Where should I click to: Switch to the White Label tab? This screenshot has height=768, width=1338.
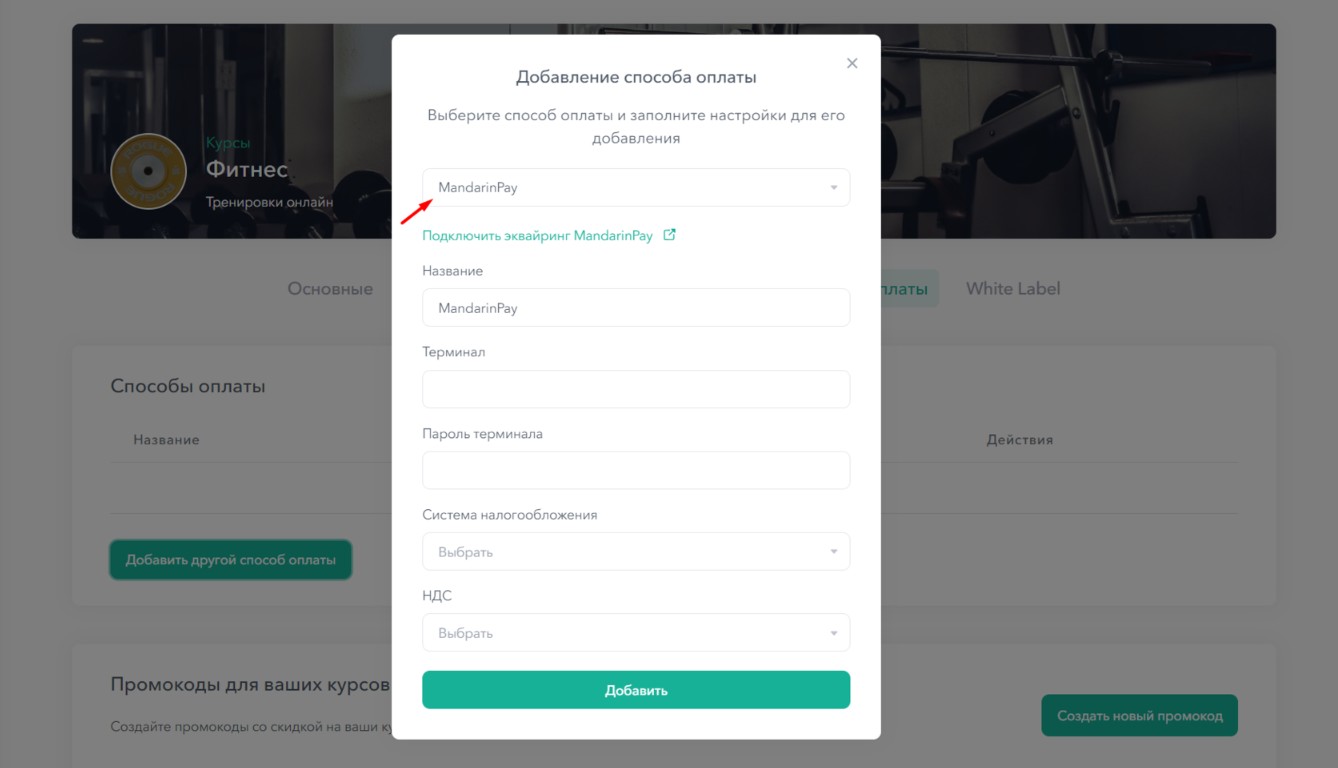[1013, 289]
